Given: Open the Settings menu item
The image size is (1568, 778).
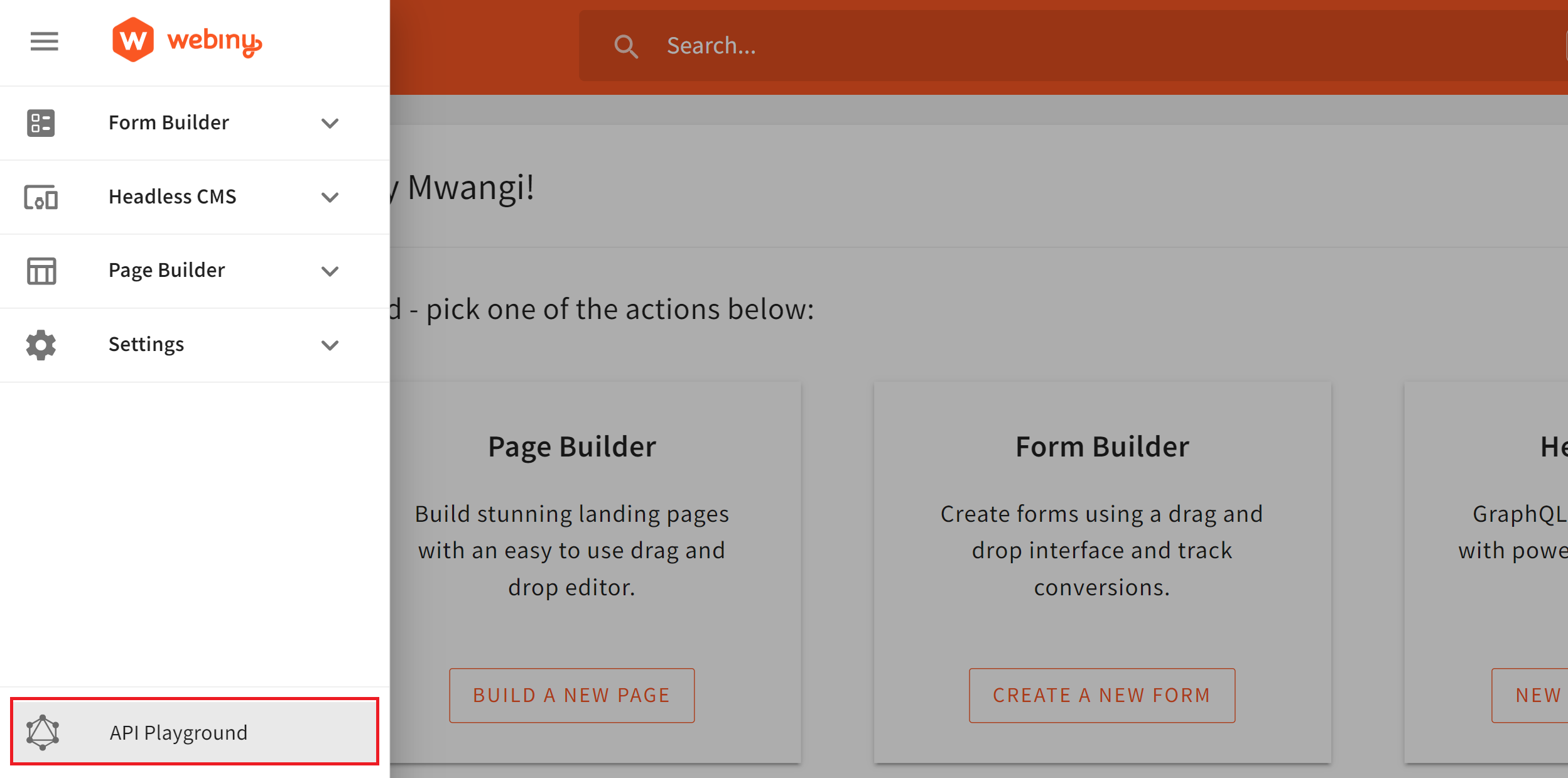Looking at the screenshot, I should click(195, 345).
